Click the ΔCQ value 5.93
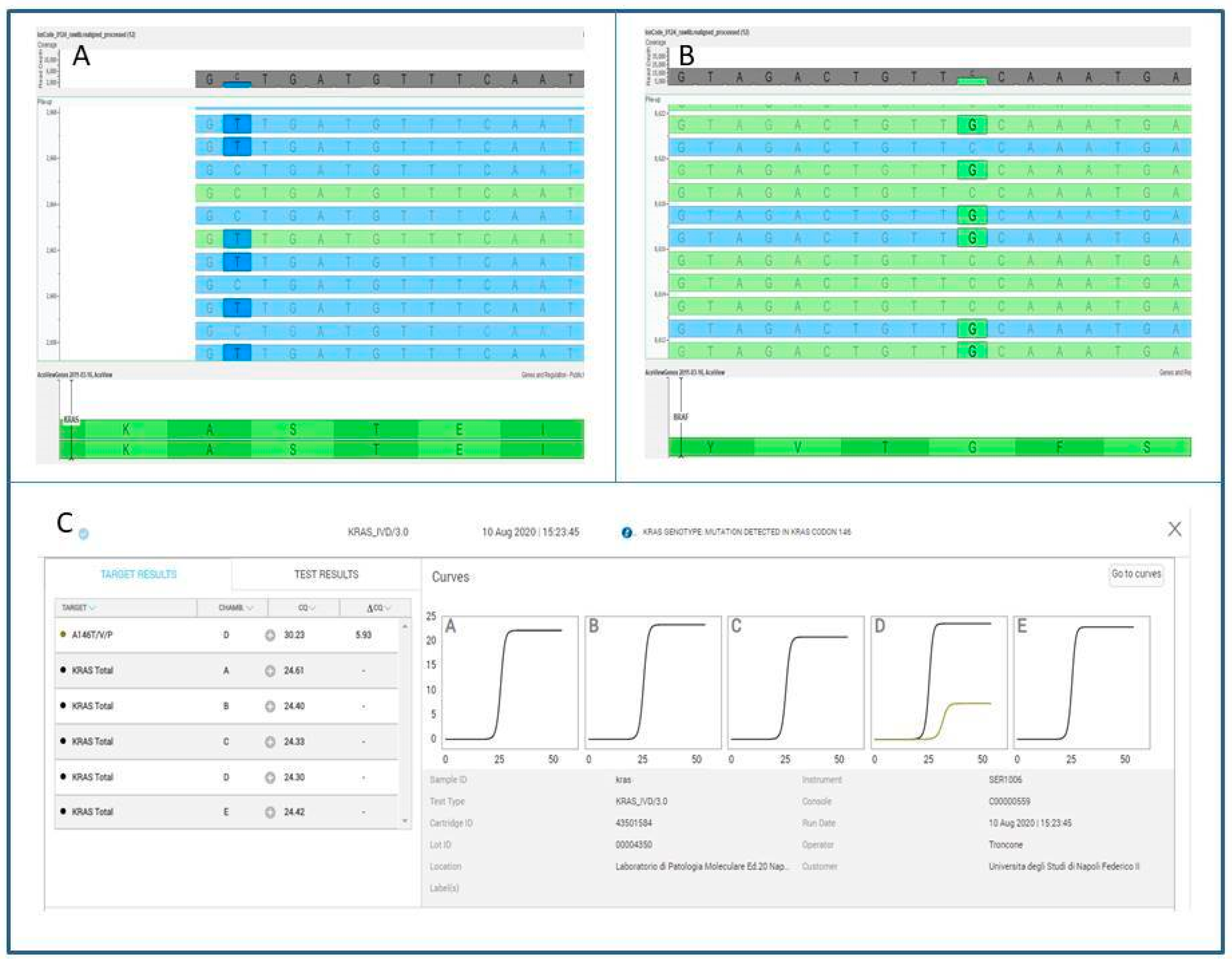This screenshot has height=959, width=1232. (363, 635)
